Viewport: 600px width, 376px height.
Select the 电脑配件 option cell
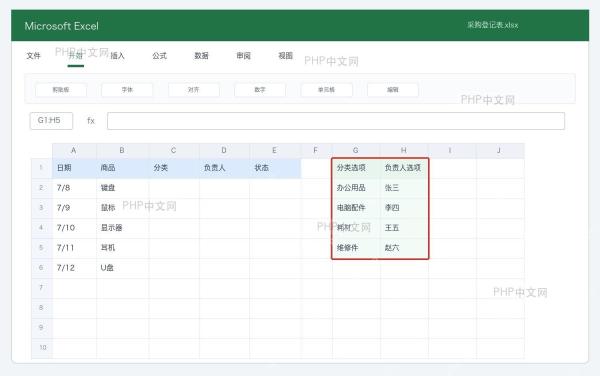tap(356, 208)
